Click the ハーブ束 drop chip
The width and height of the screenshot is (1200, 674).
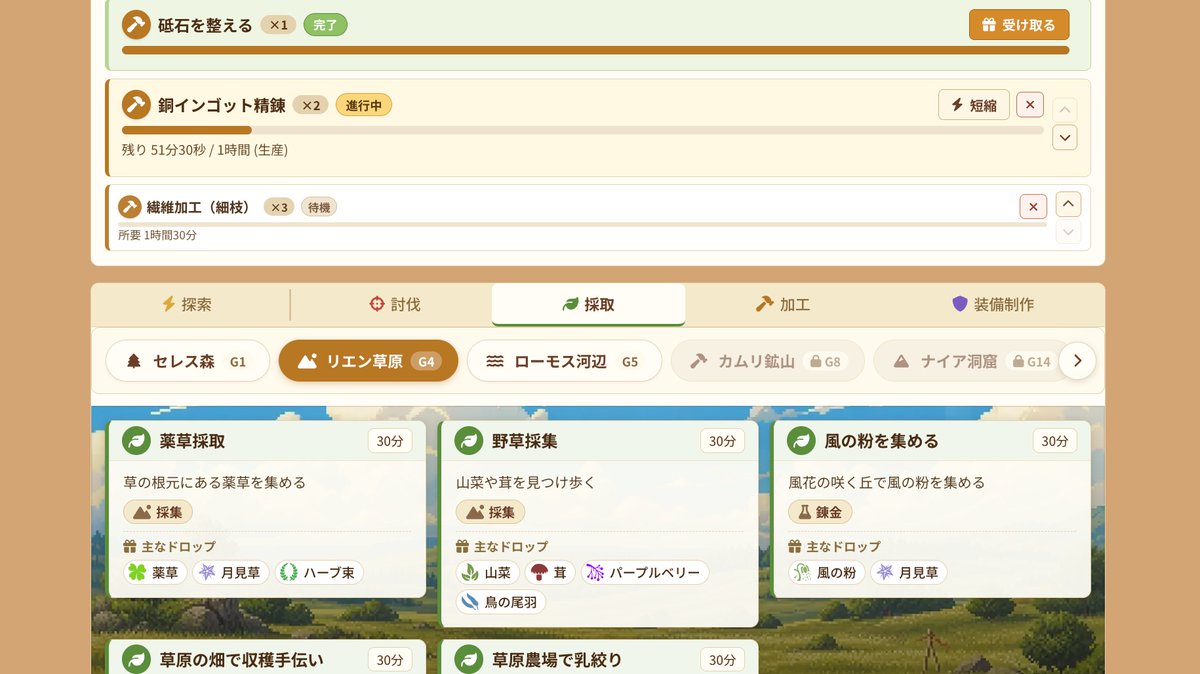point(319,573)
